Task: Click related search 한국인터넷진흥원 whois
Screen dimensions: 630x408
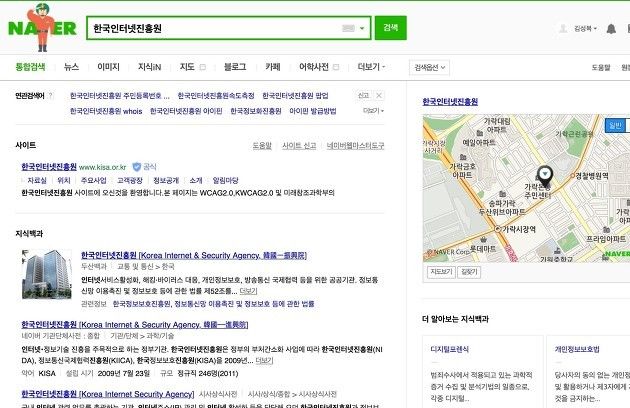Action: point(106,111)
